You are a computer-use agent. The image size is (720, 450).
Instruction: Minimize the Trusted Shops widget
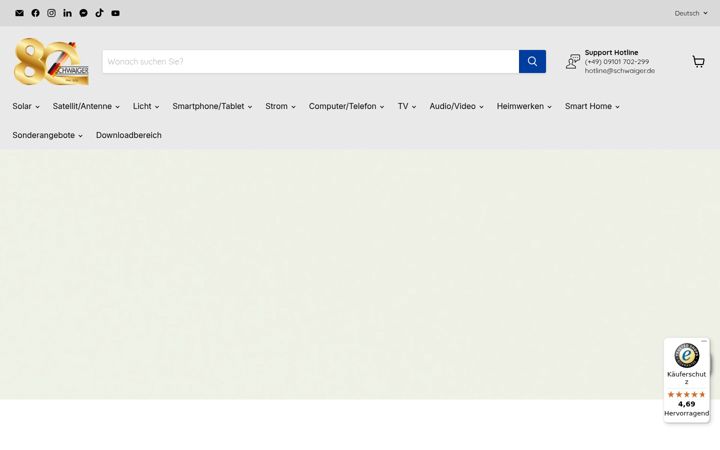[x=704, y=341]
